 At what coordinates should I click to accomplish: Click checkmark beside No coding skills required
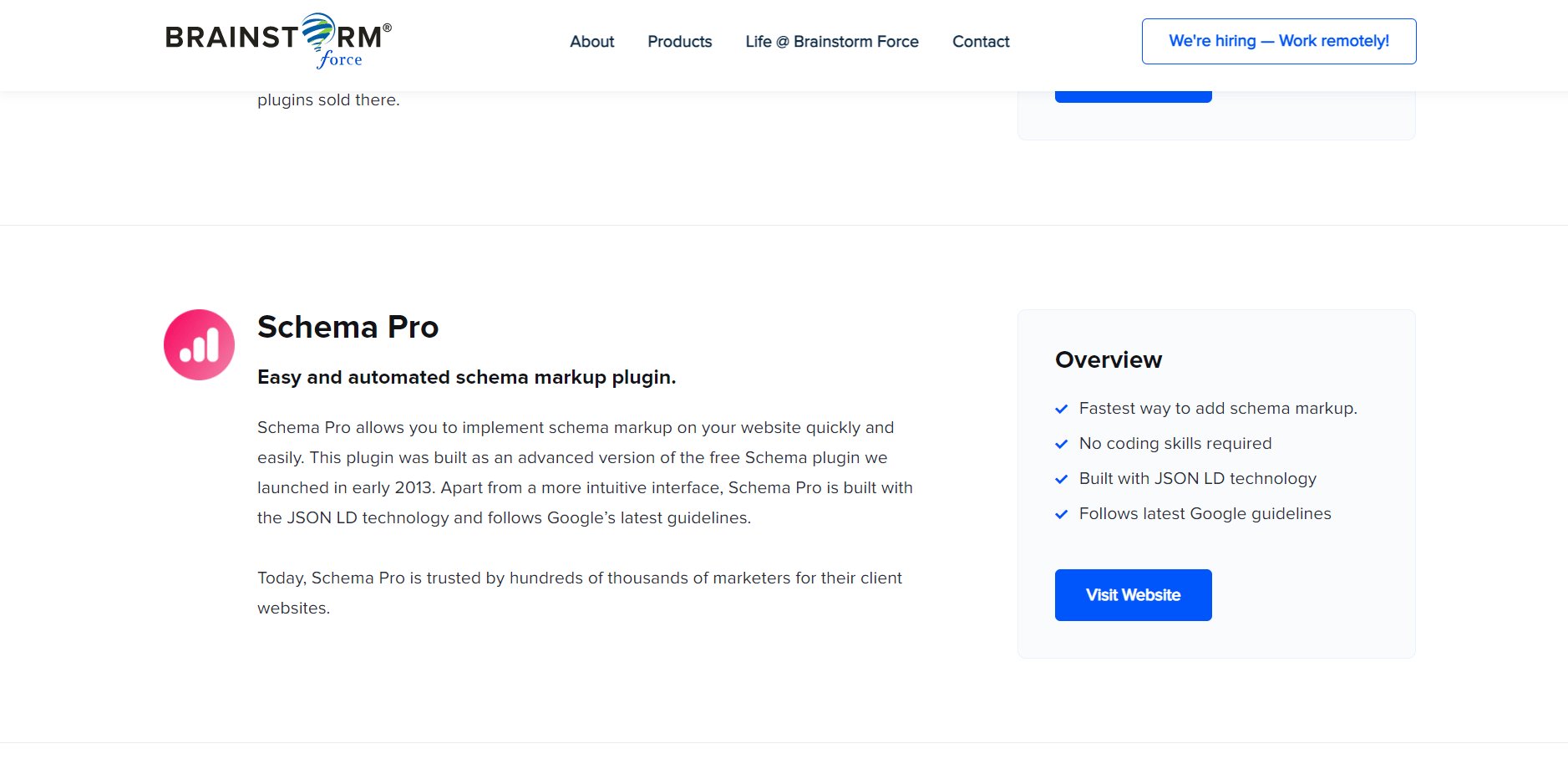tap(1062, 444)
